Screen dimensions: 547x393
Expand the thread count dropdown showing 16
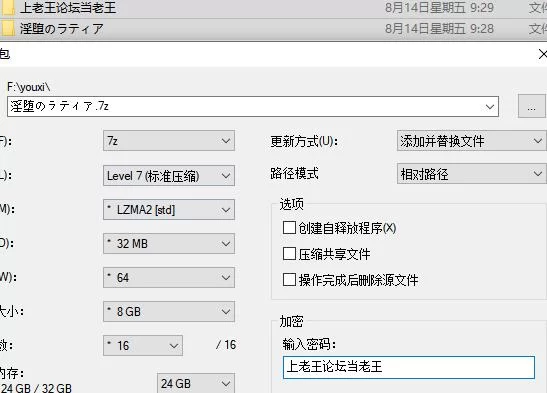[143, 346]
